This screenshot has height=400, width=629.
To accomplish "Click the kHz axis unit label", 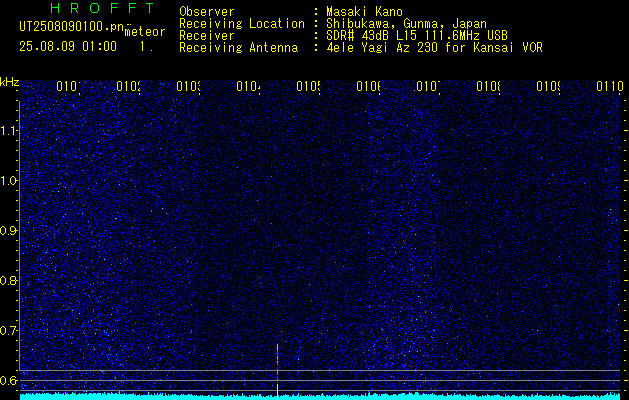I will (x=9, y=83).
